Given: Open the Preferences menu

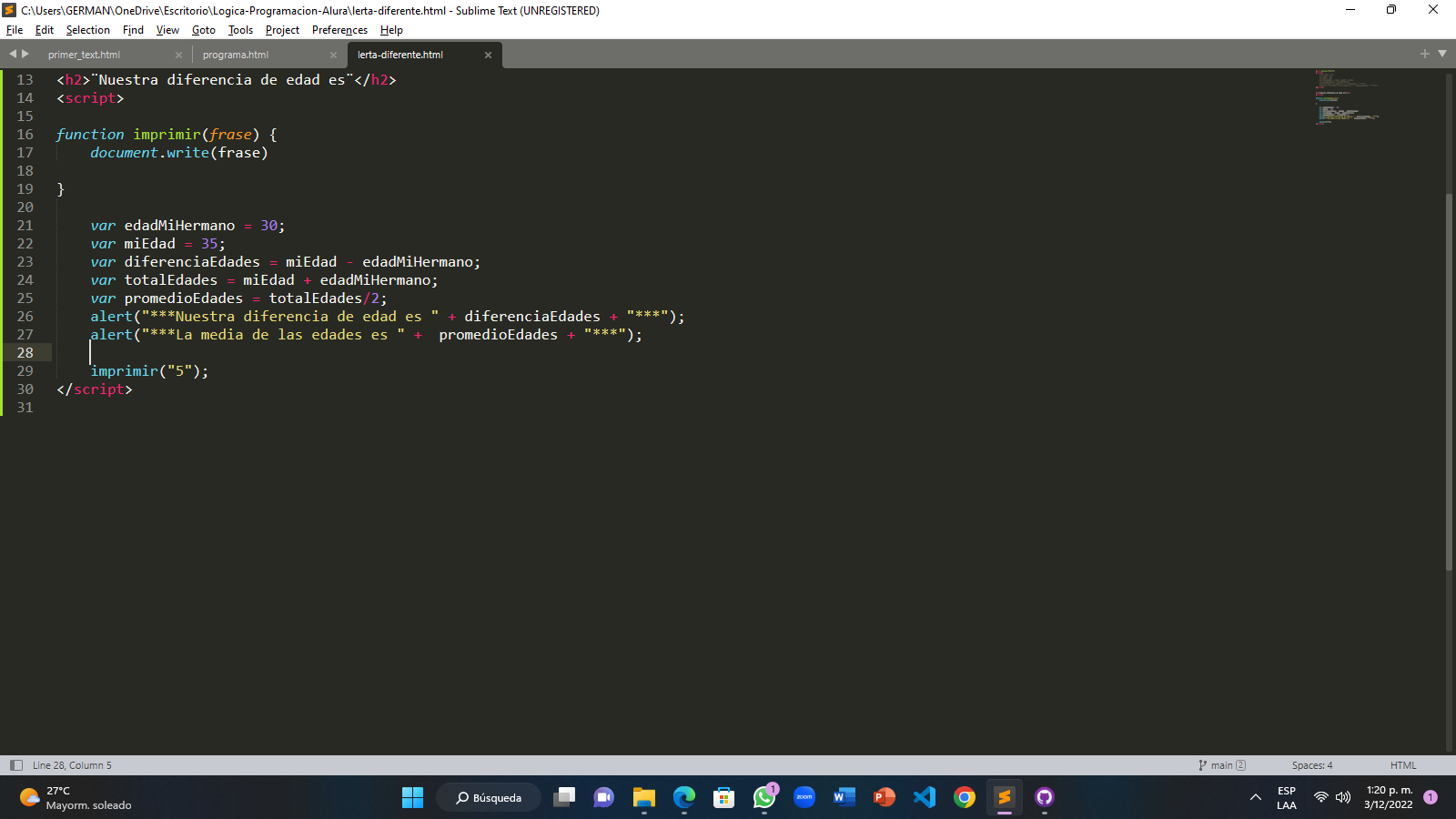Looking at the screenshot, I should click(339, 30).
